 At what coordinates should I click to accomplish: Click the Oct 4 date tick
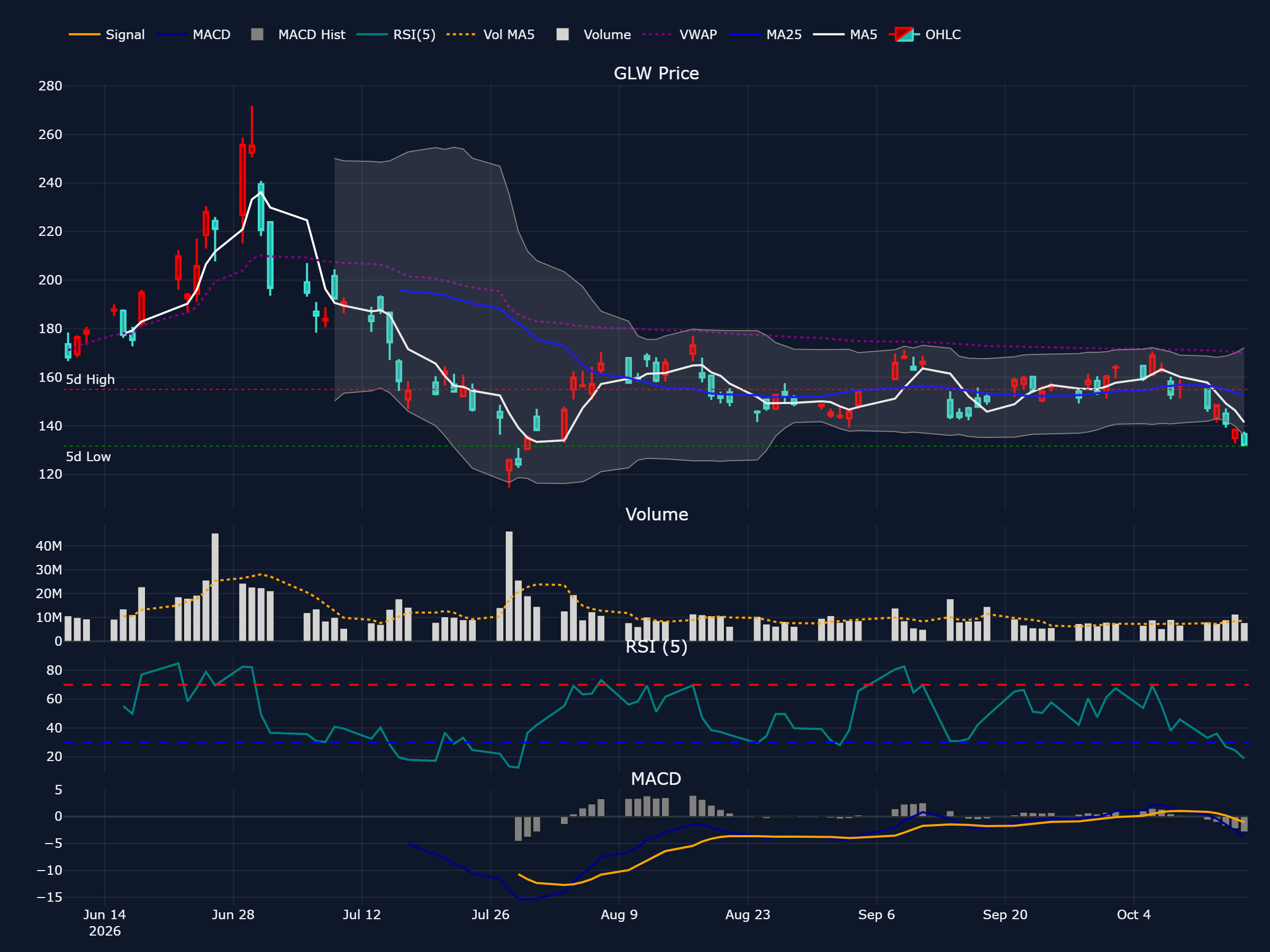pyautogui.click(x=1133, y=914)
